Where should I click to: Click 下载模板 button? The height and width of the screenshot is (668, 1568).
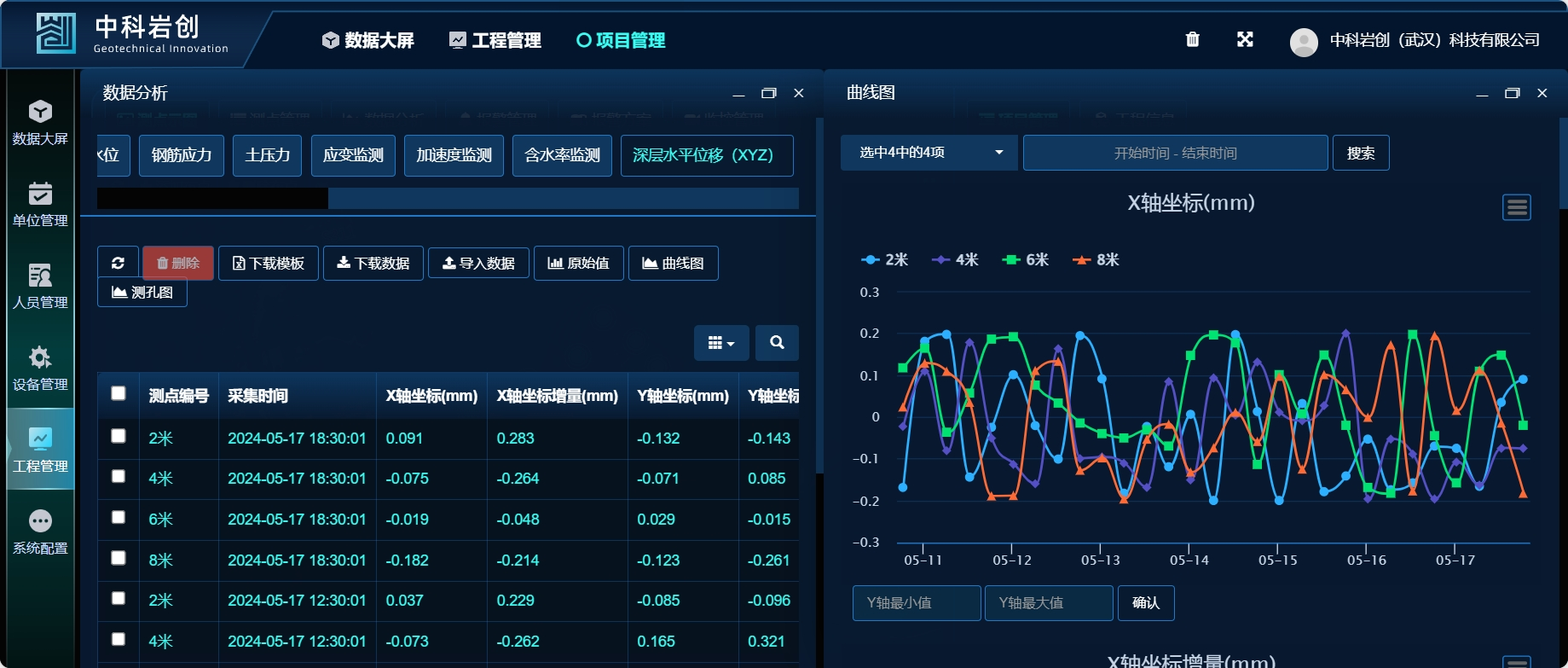coord(269,263)
